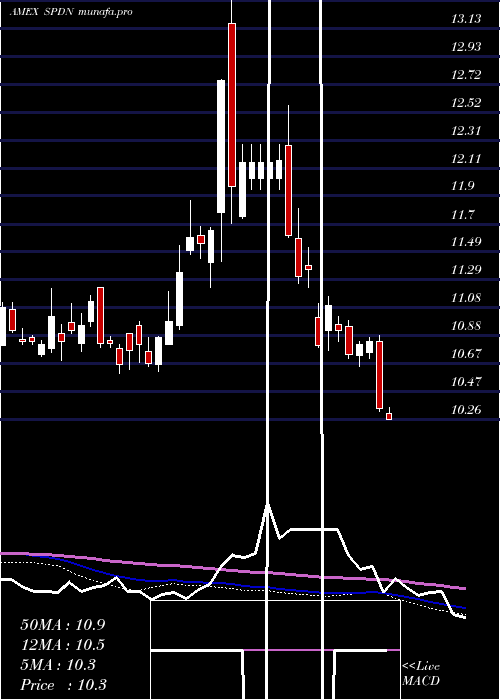
Task: Click the 12.52 price axis label
Action: pyautogui.click(x=466, y=103)
